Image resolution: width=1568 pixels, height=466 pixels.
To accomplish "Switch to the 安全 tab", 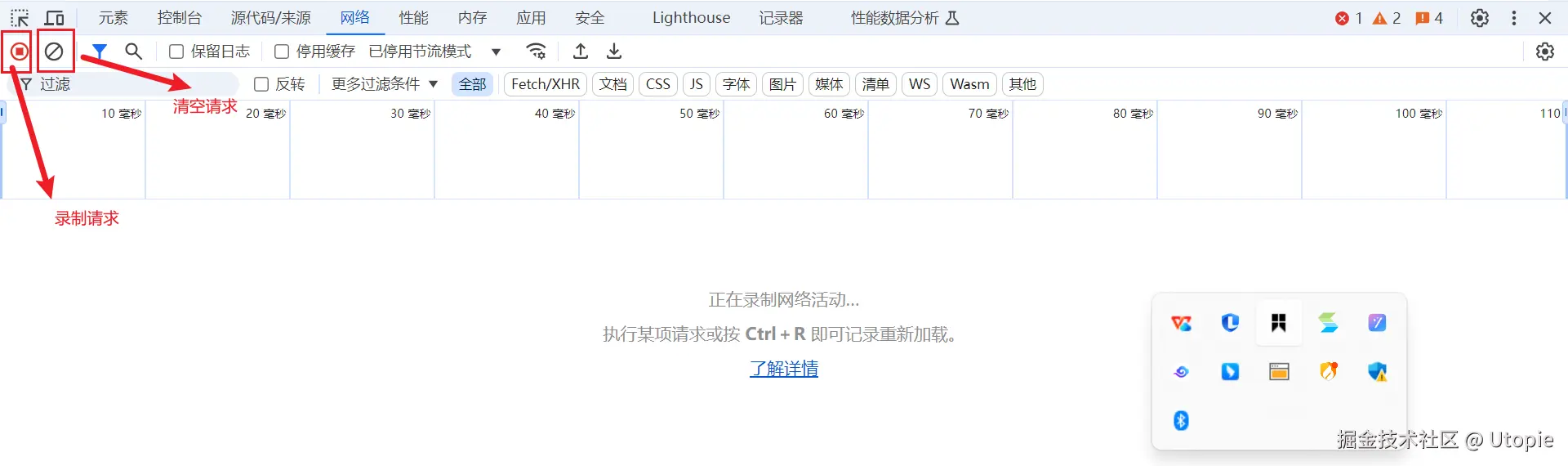I will (x=590, y=18).
